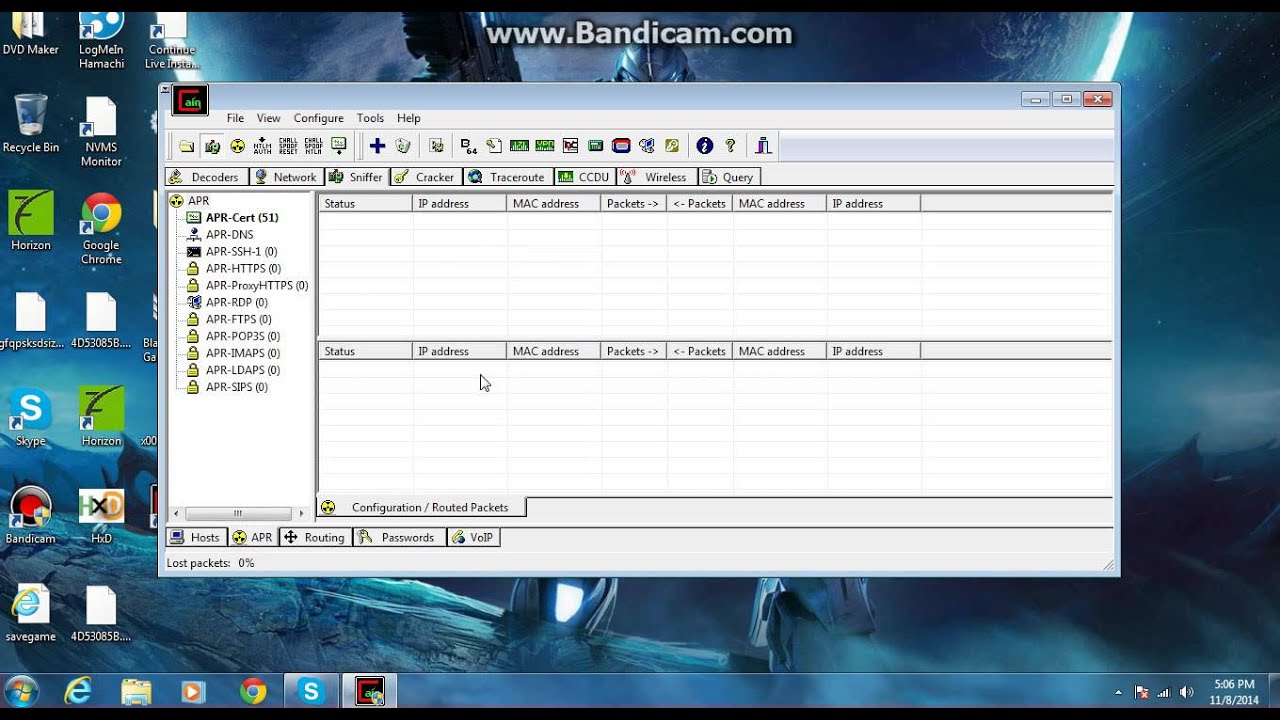This screenshot has height=720, width=1280.
Task: Click the Windows Start button
Action: pos(21,691)
